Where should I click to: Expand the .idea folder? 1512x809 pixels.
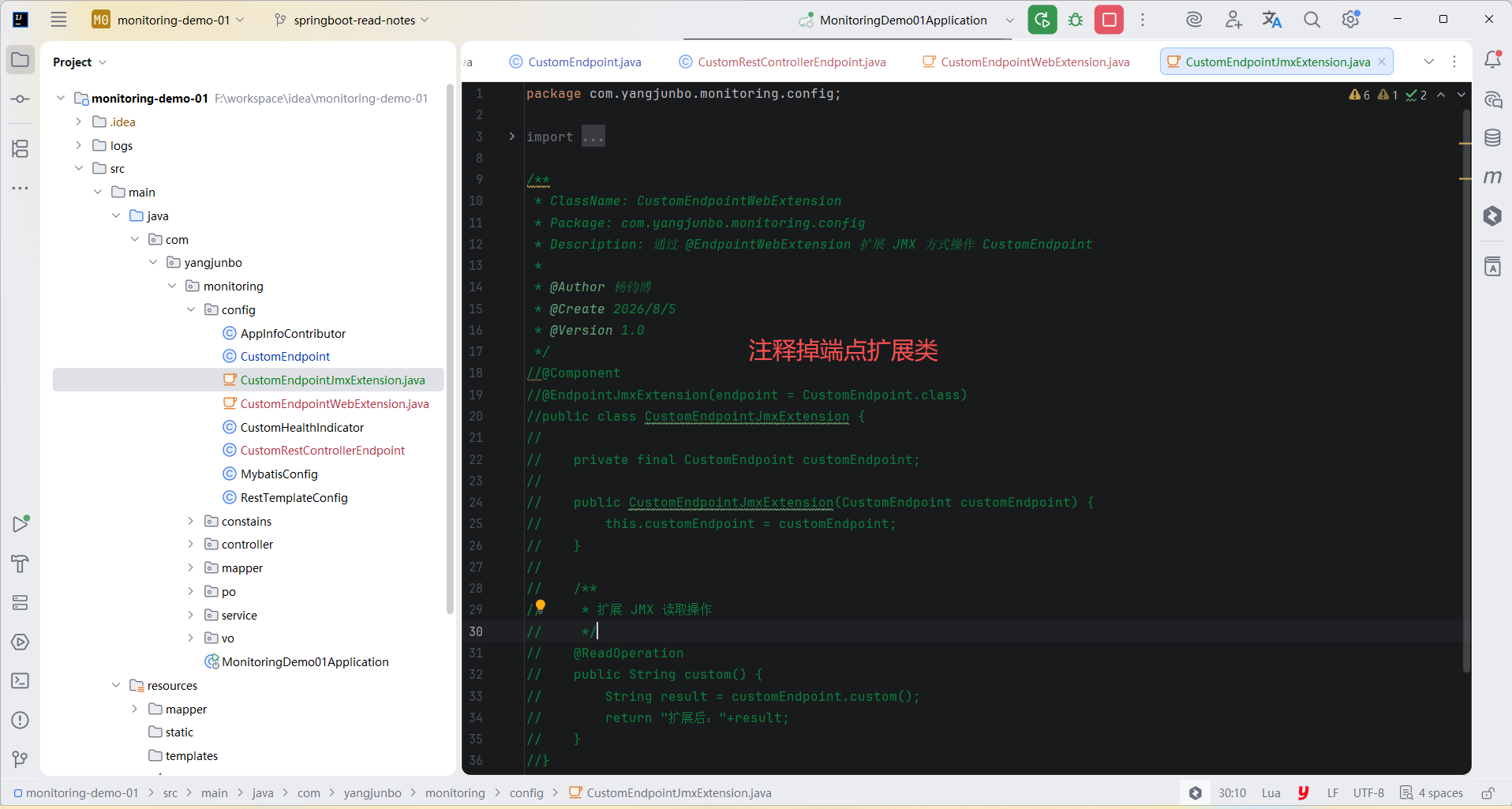[79, 122]
